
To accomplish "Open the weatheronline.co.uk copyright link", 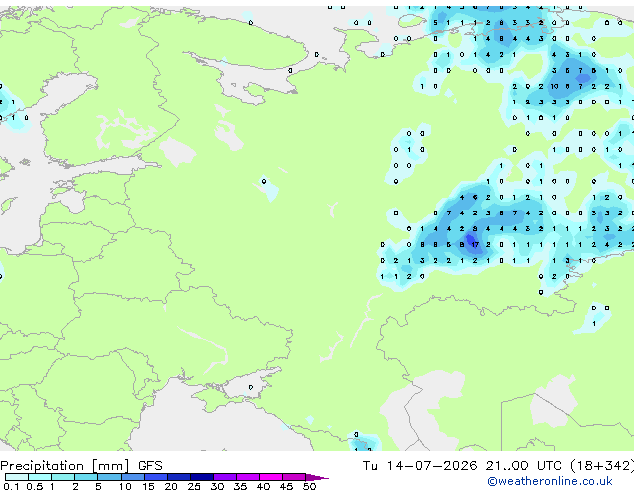I will pos(550,481).
